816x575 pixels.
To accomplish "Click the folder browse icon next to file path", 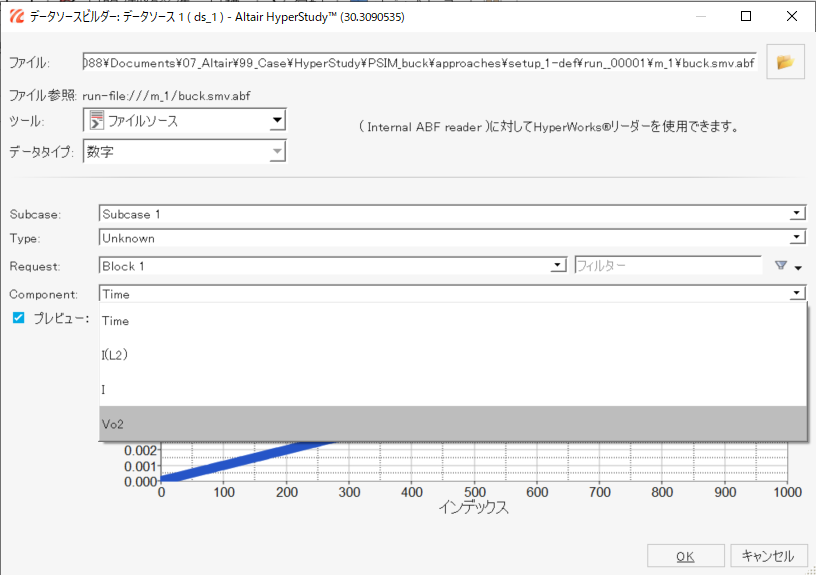I will (x=785, y=62).
